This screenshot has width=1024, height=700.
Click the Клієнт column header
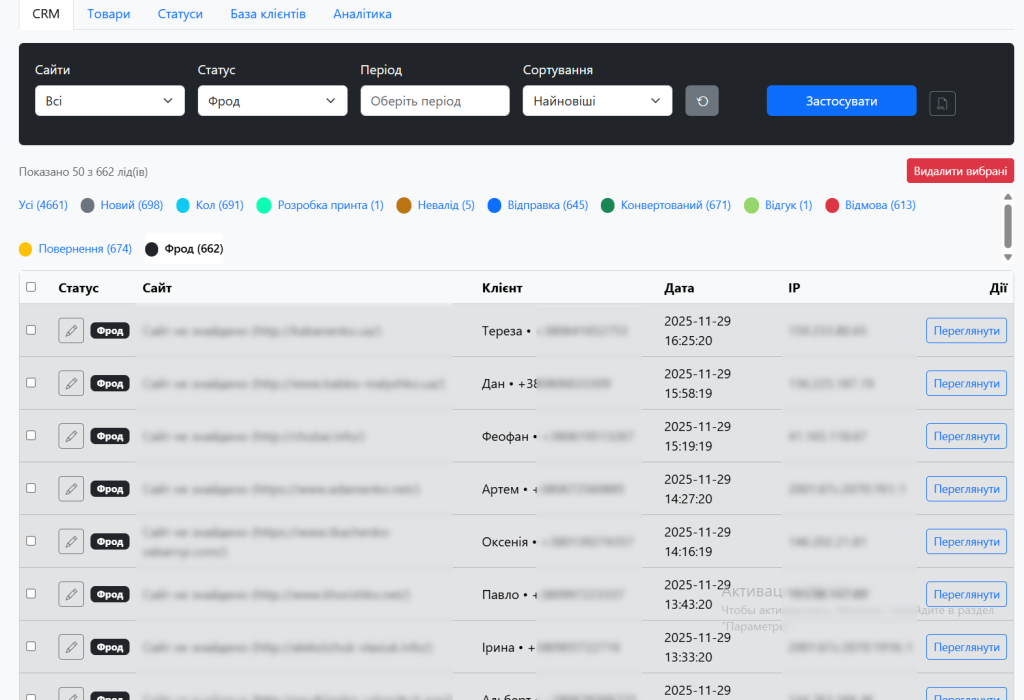tap(502, 288)
